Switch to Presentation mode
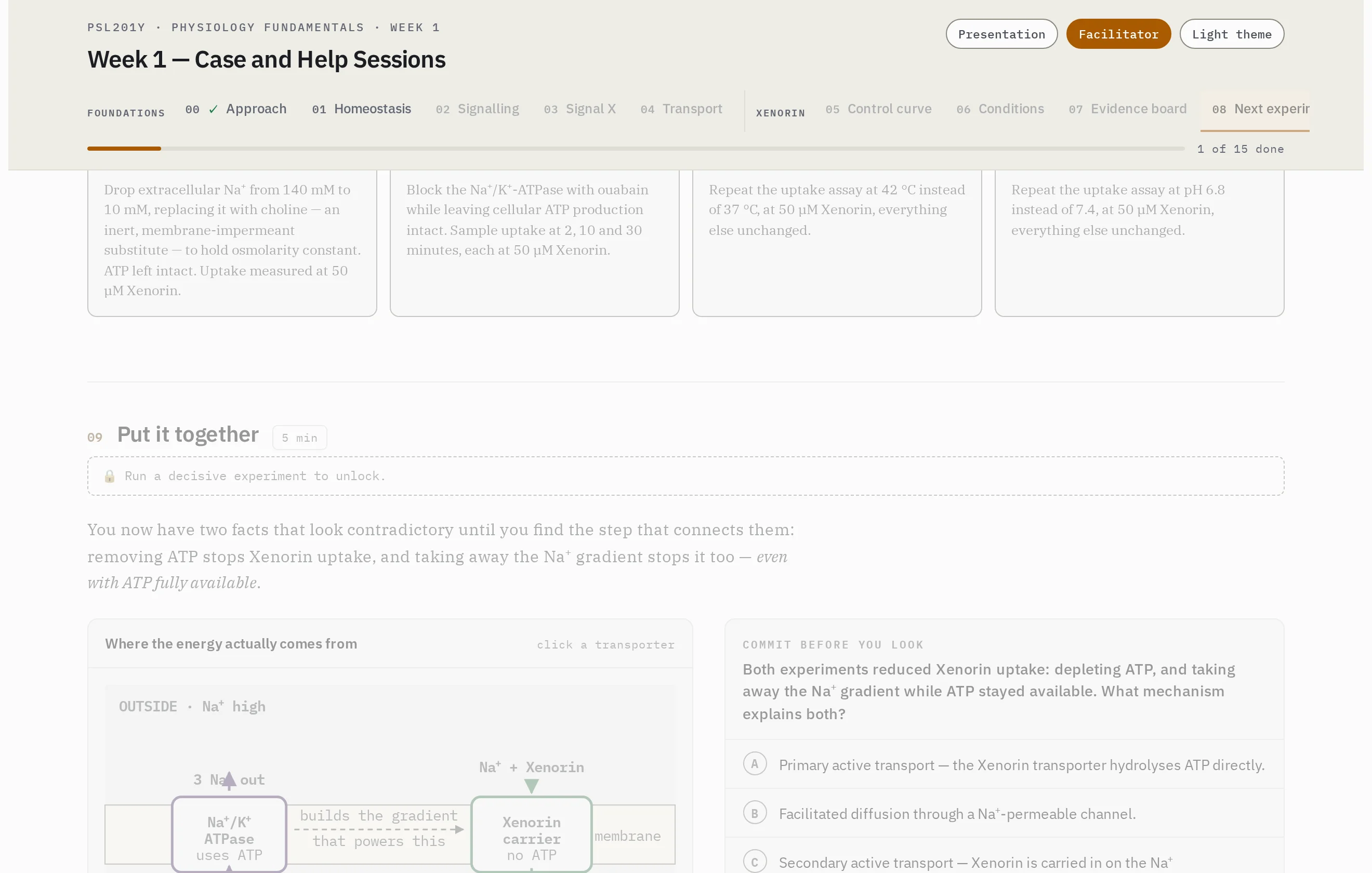 coord(1001,34)
